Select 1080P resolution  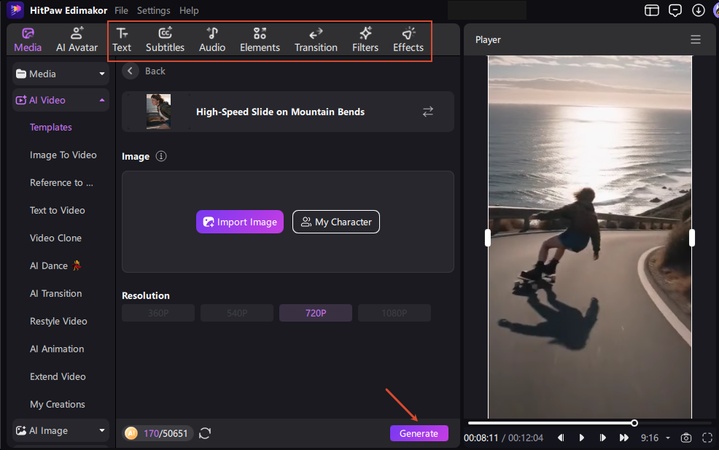(x=394, y=313)
